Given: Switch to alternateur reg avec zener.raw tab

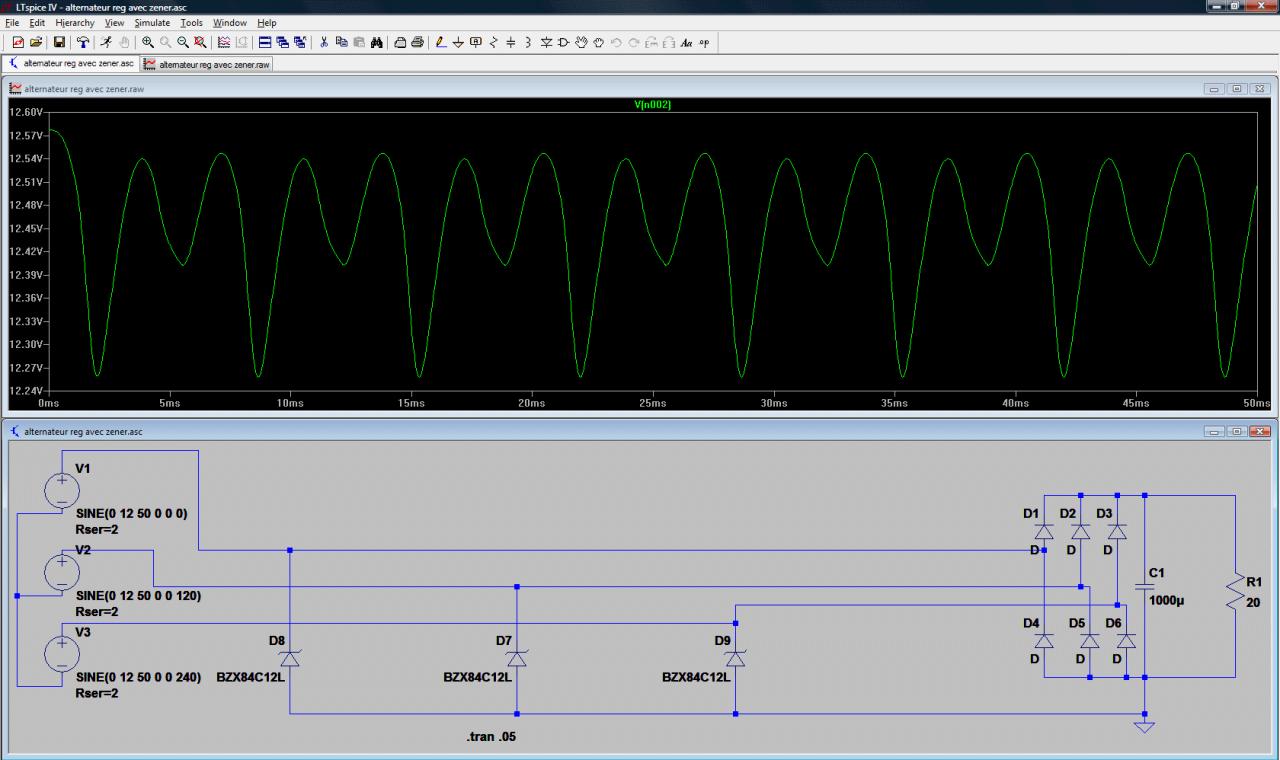Looking at the screenshot, I should (x=207, y=64).
